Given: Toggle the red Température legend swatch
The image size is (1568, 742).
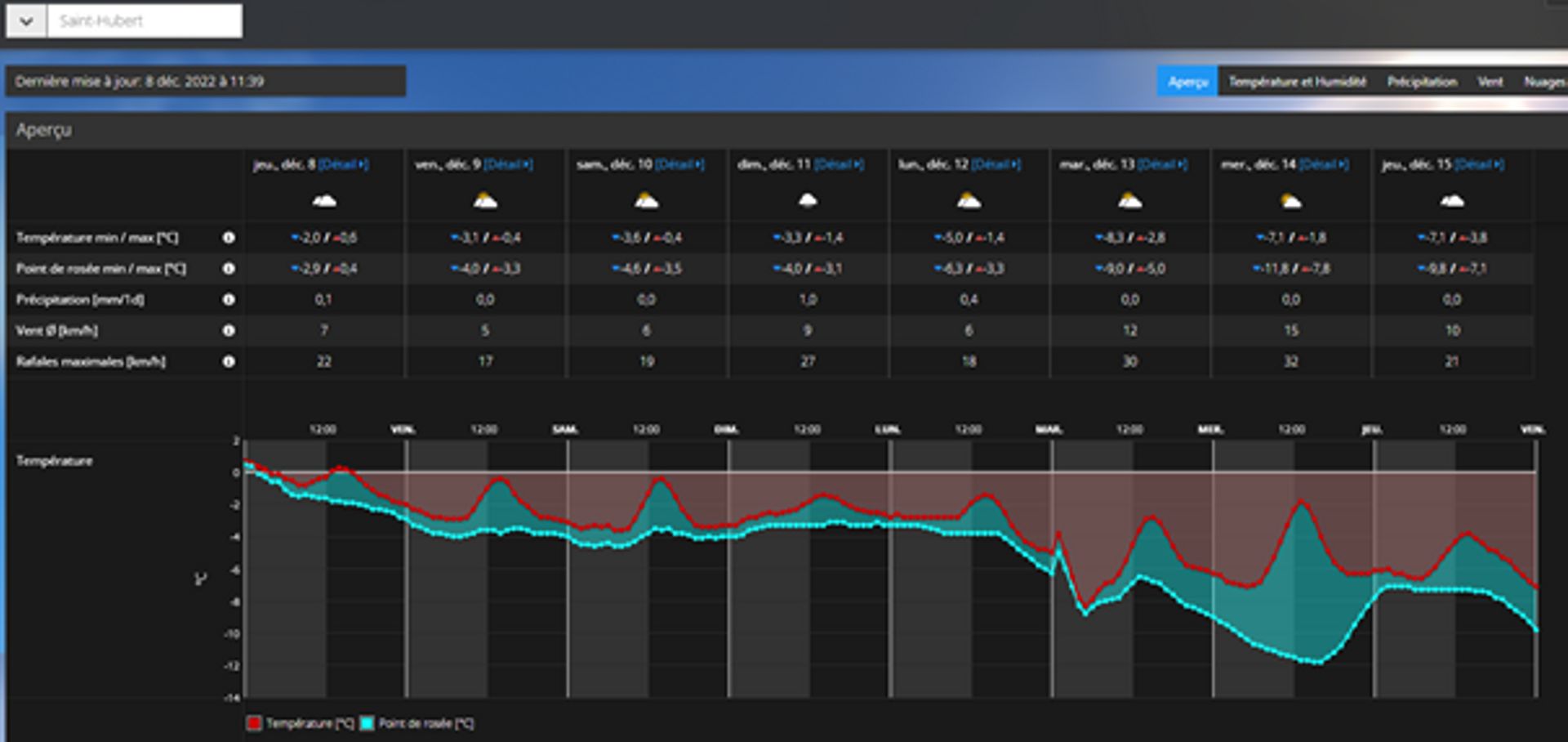Looking at the screenshot, I should 254,723.
